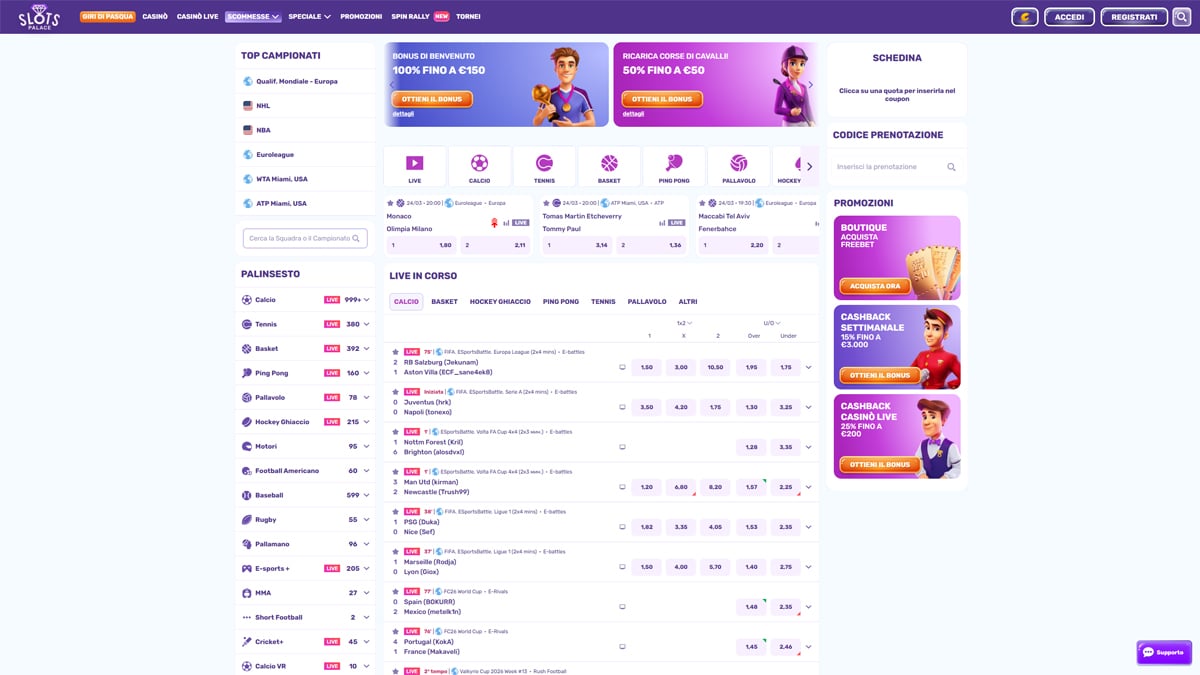Select the Calcio sport icon
This screenshot has width=1200, height=675.
click(x=479, y=165)
